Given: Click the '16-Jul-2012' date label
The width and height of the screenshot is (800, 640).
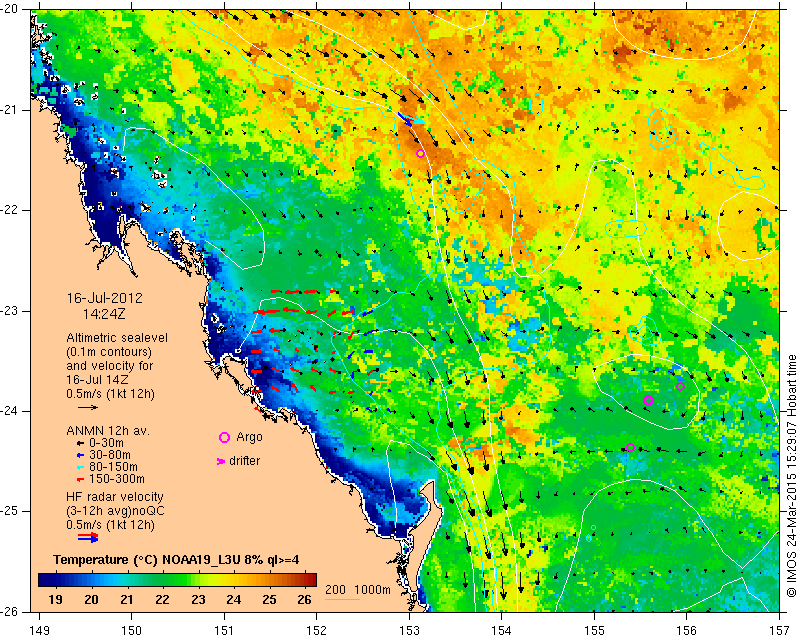Looking at the screenshot, I should 105,298.
